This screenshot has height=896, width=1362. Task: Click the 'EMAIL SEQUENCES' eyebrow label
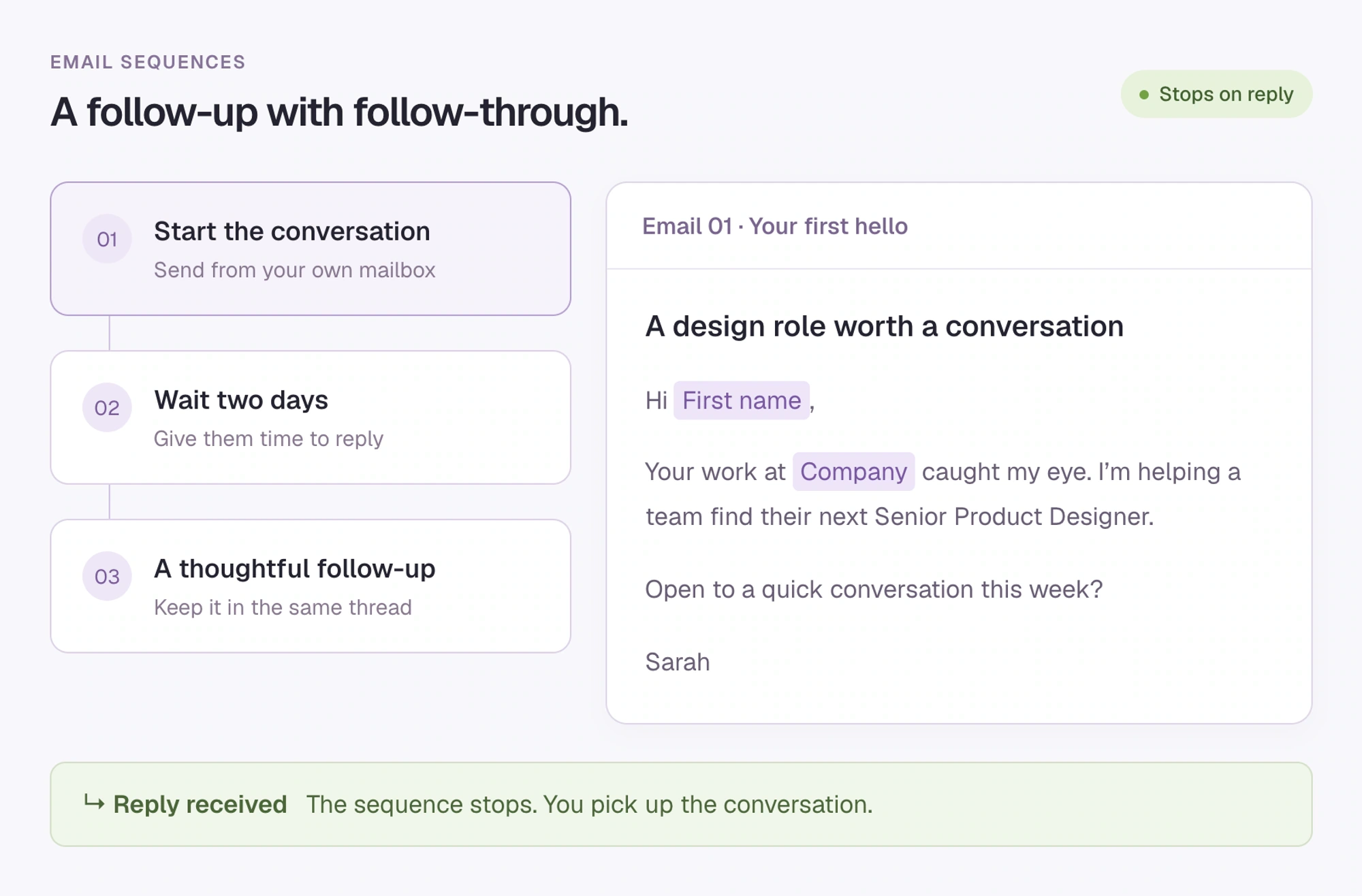point(148,62)
